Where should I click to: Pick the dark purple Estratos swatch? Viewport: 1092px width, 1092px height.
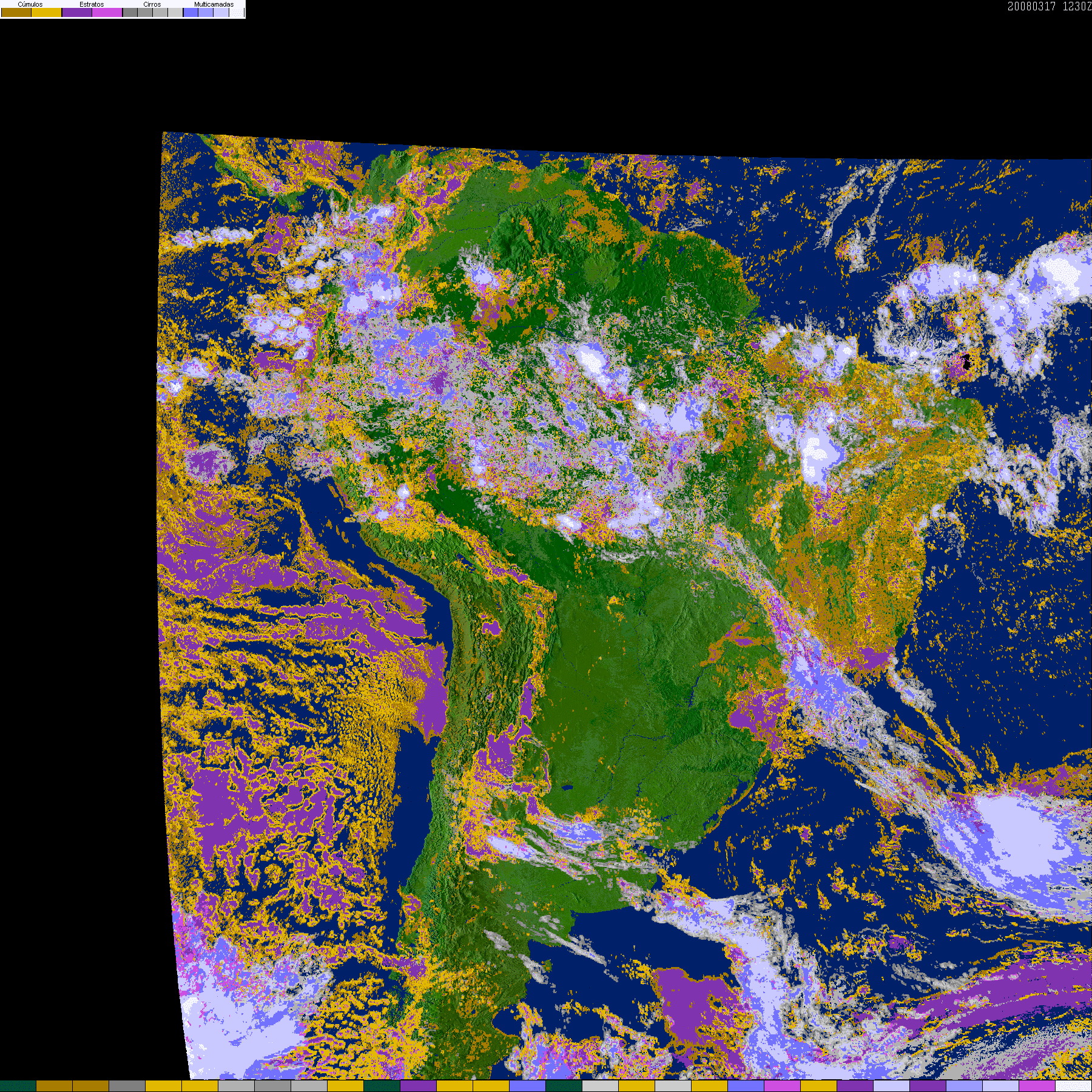tap(77, 13)
